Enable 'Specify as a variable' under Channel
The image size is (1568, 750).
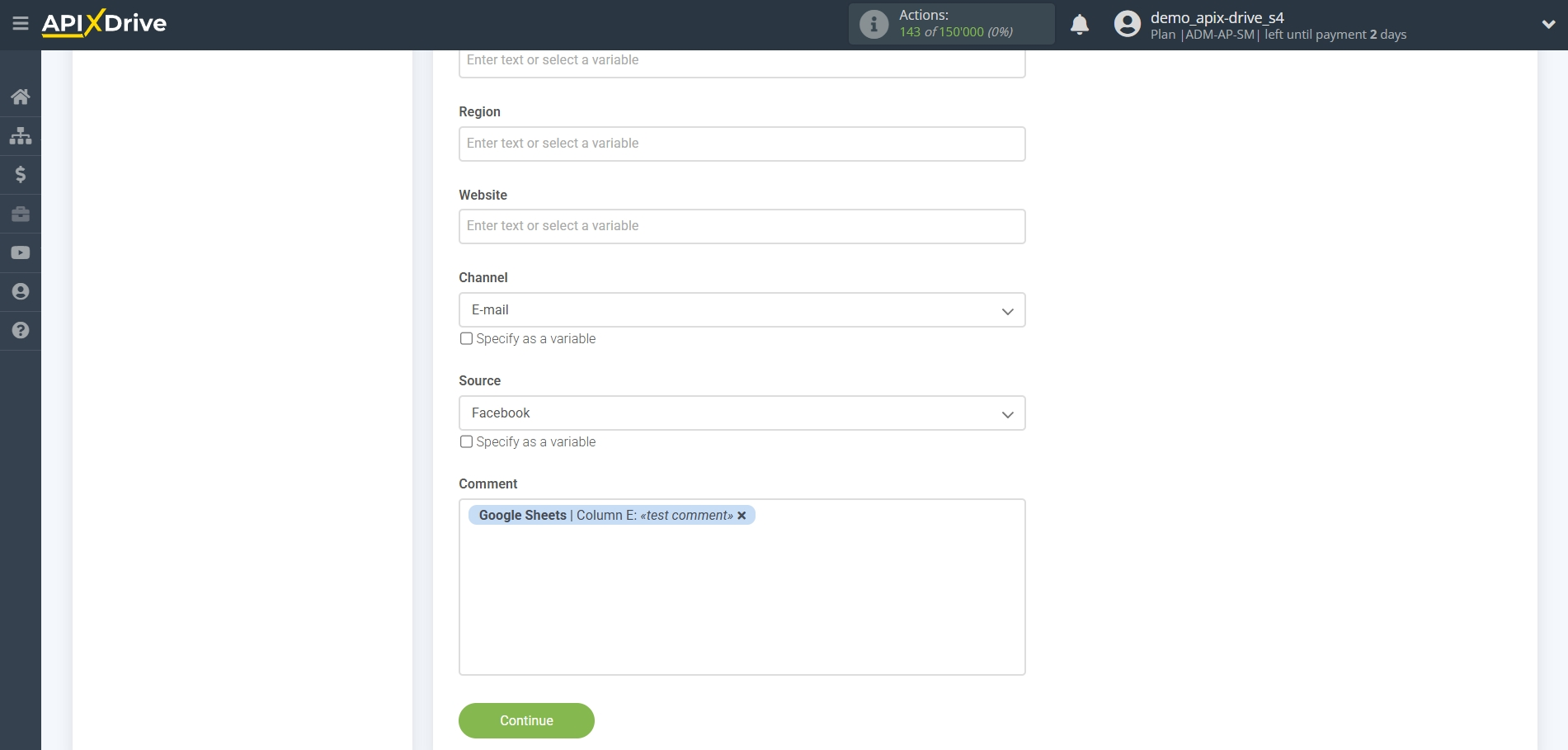[x=467, y=338]
